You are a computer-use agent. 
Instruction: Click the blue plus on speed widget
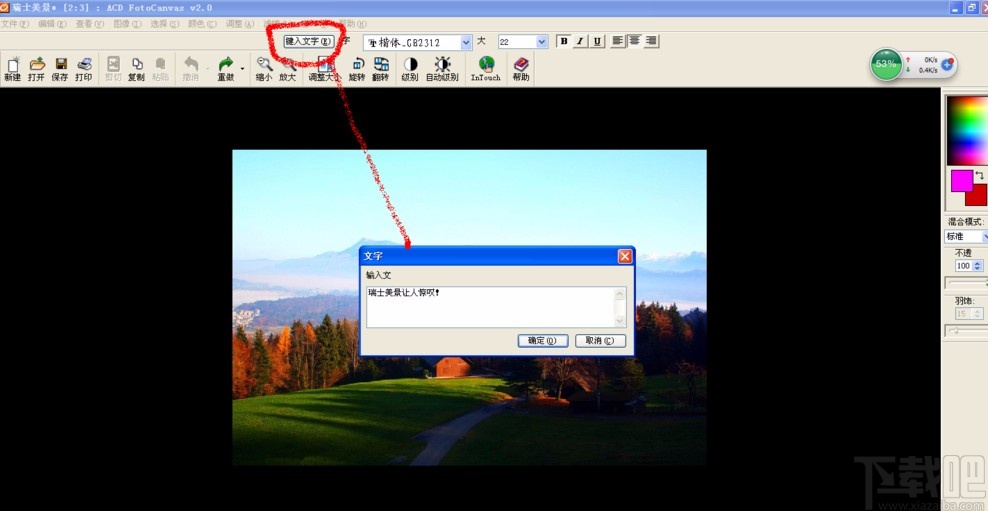946,65
